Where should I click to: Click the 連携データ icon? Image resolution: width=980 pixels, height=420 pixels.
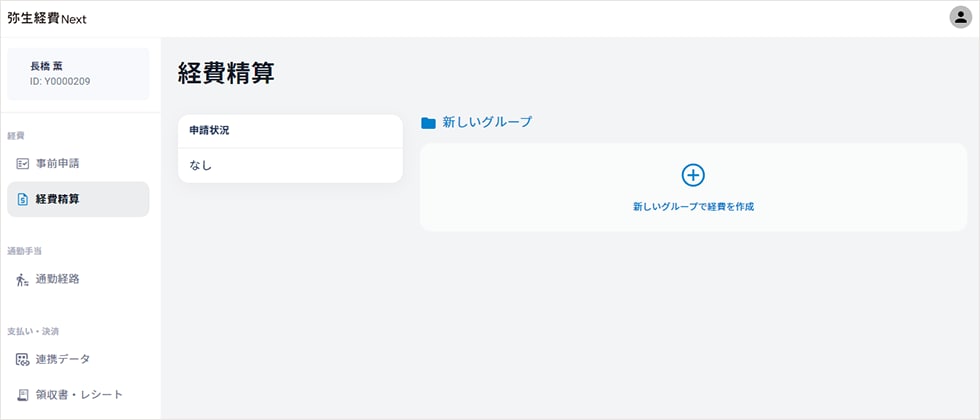(23, 359)
